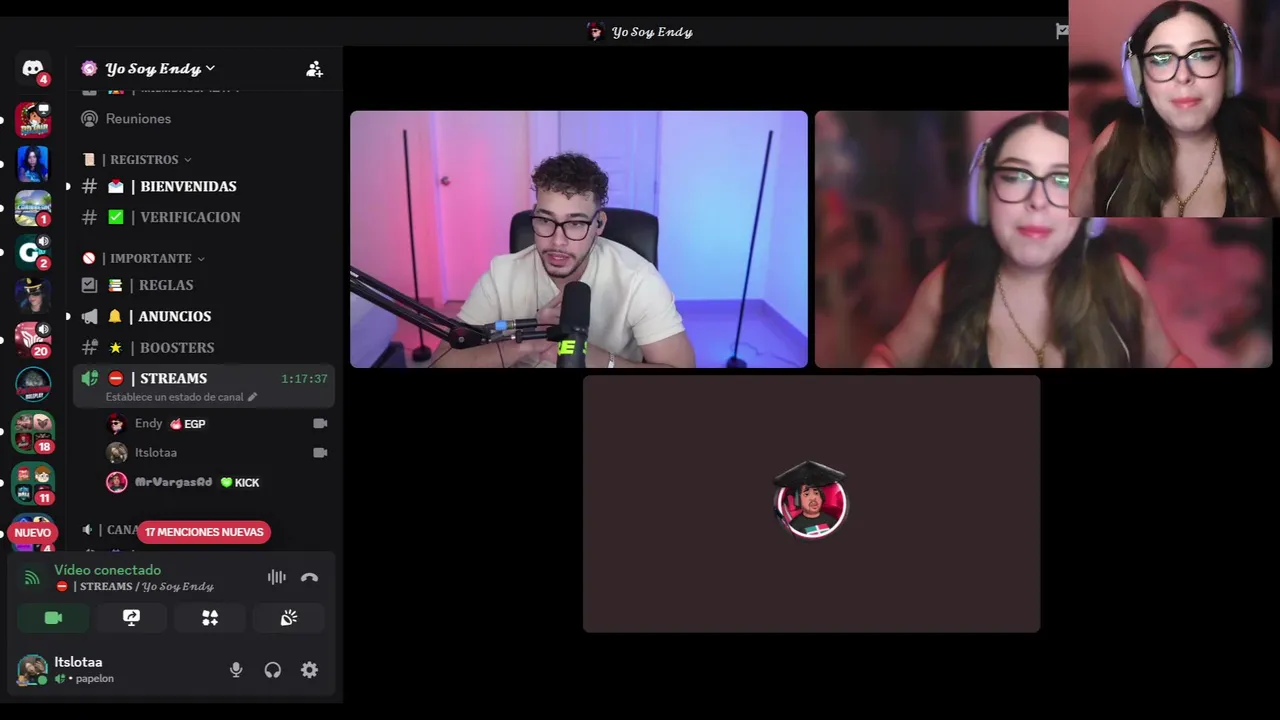Open the ROLEPLAY server icon
Viewport: 1280px width, 720px height.
coord(33,384)
